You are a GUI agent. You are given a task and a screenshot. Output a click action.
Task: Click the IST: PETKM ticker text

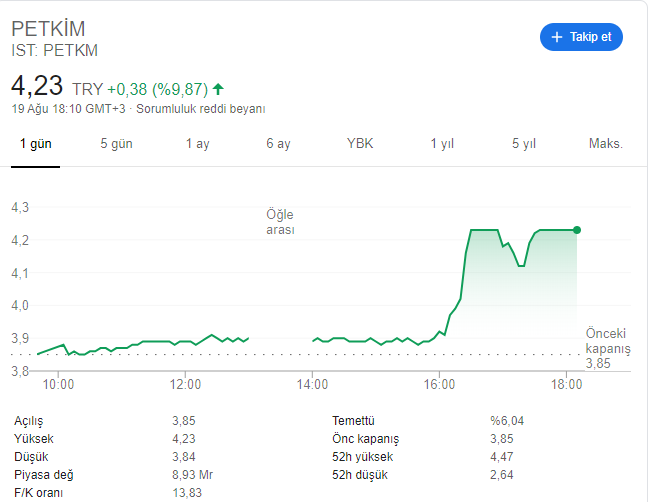55,50
